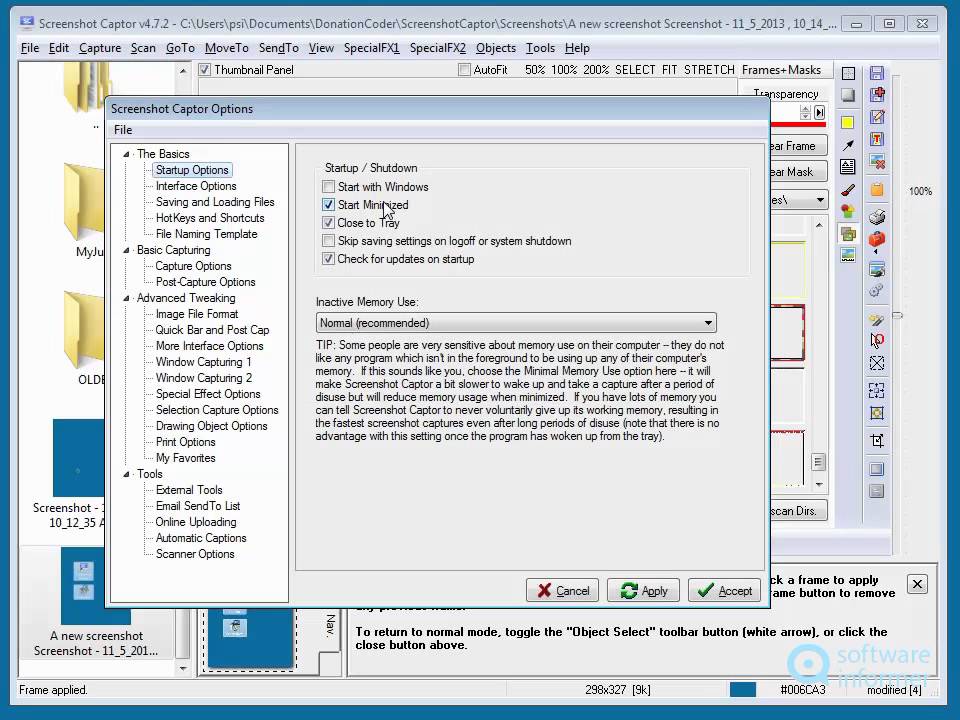Select 'A new screenshot' thumbnail in file list

pos(96,602)
